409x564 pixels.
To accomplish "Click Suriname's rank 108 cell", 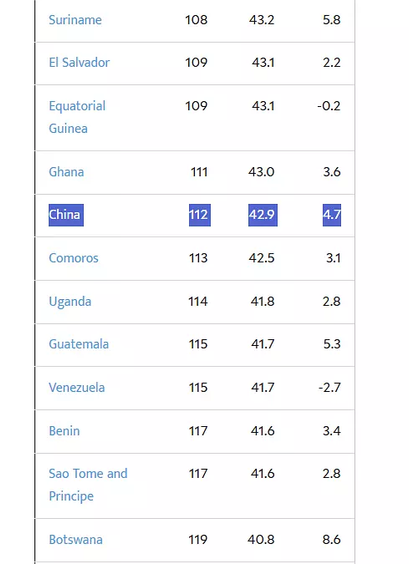I will pos(196,20).
